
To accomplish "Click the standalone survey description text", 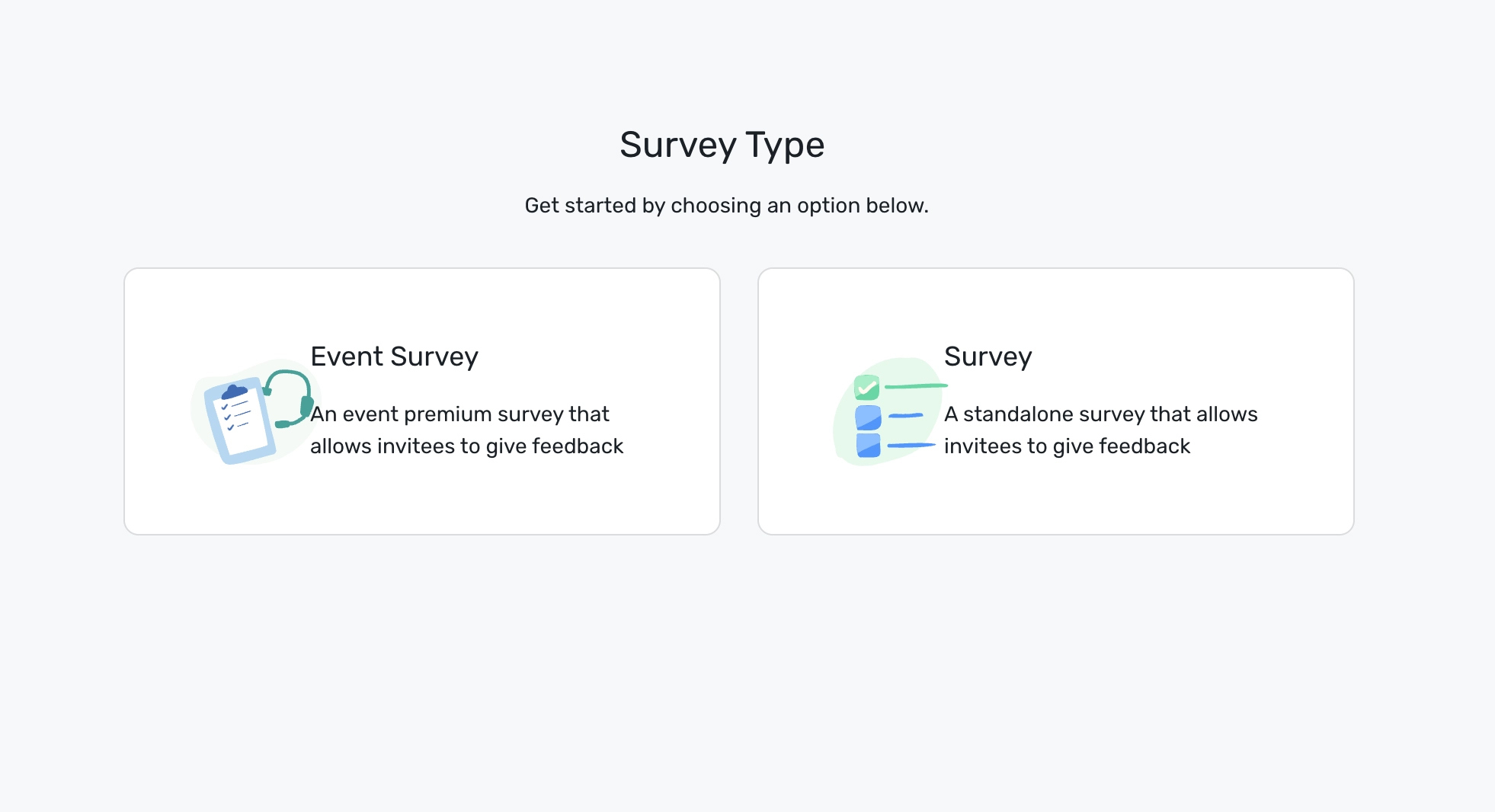I will pyautogui.click(x=1100, y=430).
